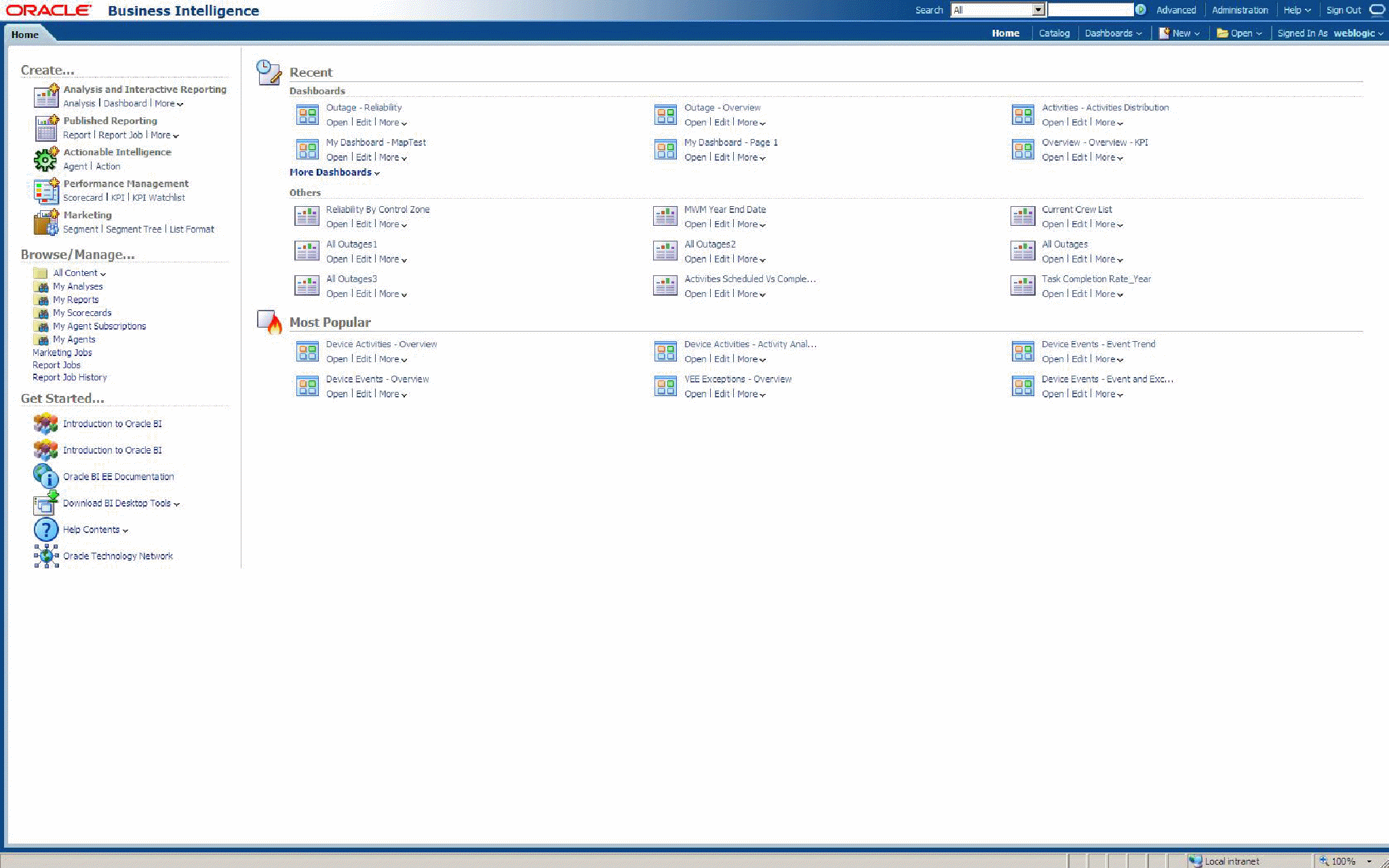Edit the My Dashboard - Page 1 dashboard
The height and width of the screenshot is (868, 1389).
(x=722, y=157)
